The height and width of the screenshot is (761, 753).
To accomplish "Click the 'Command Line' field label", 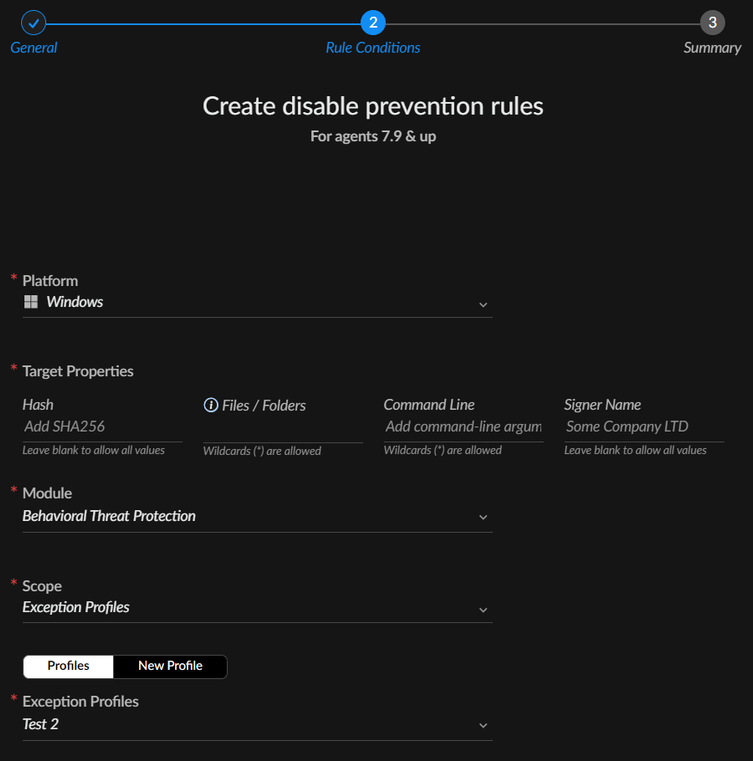I will pyautogui.click(x=429, y=405).
